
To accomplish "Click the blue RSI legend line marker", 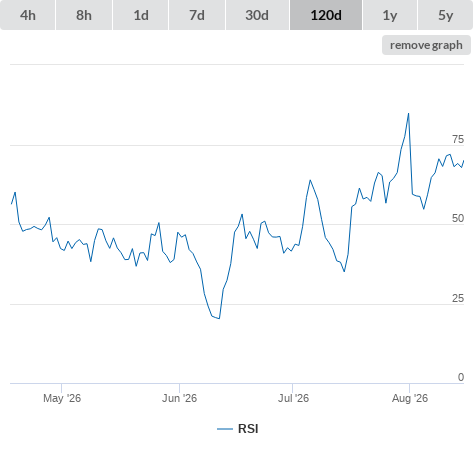I will (225, 429).
